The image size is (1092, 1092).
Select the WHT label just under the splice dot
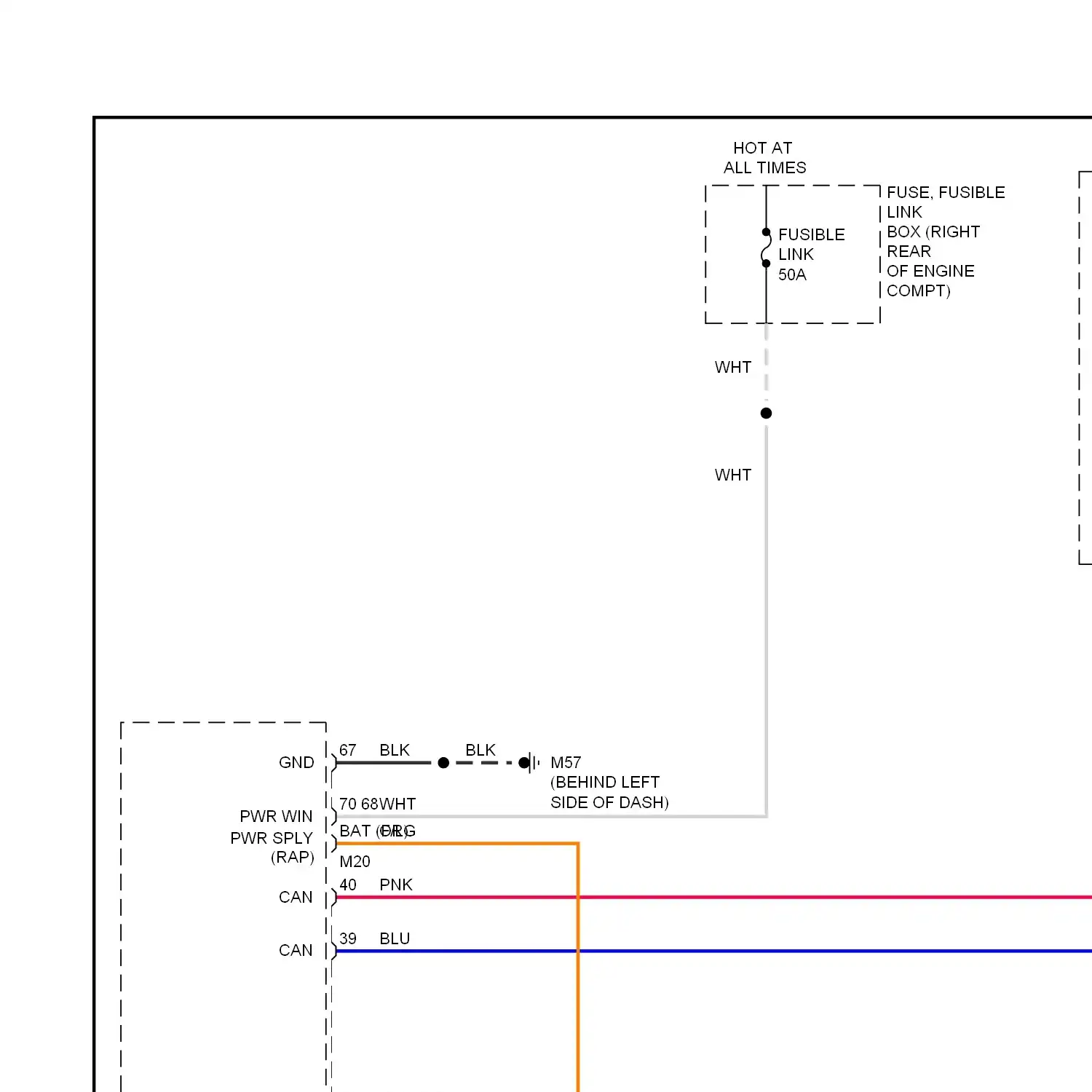pos(732,475)
